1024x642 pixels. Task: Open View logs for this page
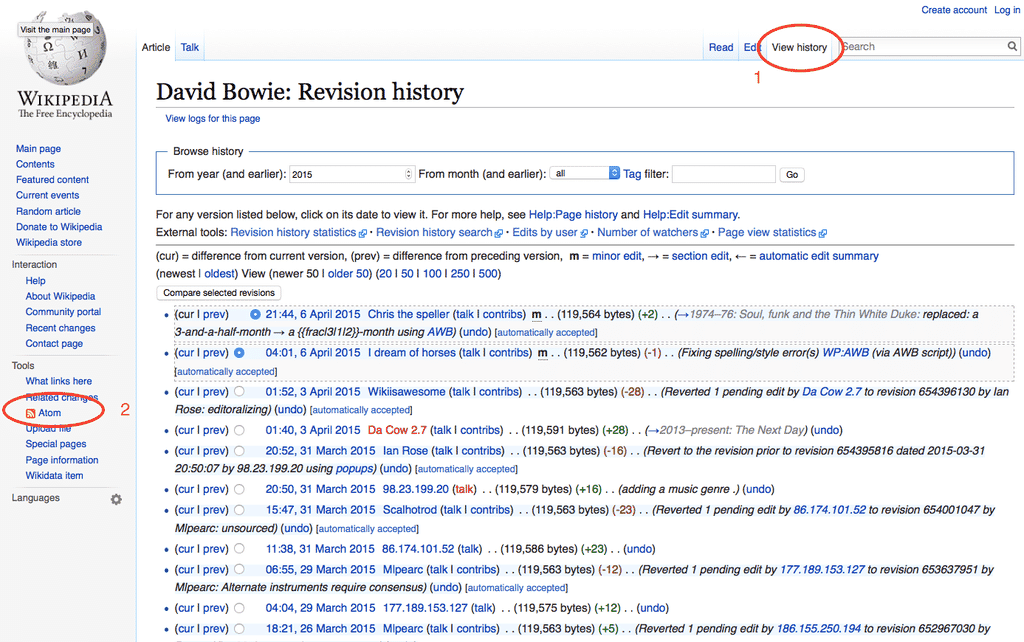click(212, 118)
